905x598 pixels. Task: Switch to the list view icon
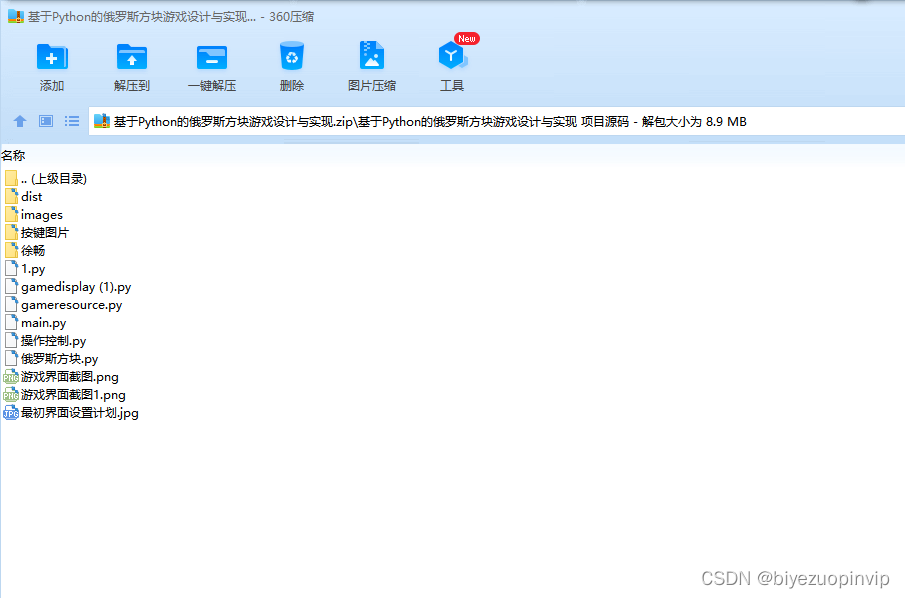coord(72,121)
